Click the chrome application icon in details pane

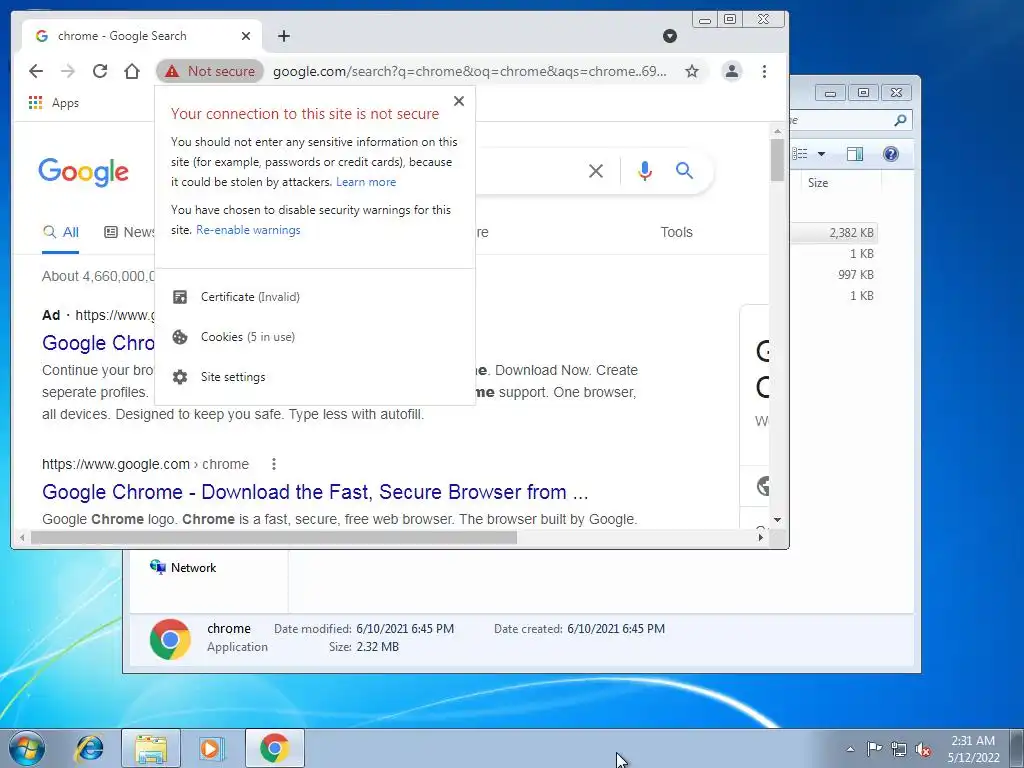click(x=170, y=639)
